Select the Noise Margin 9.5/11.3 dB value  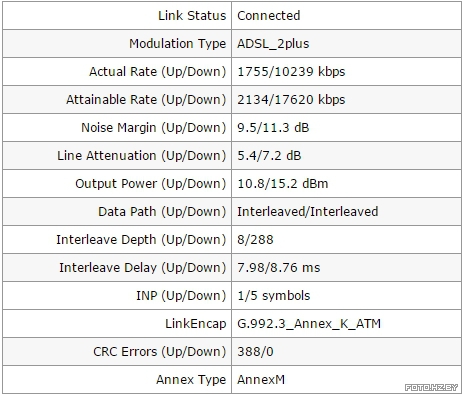[x=273, y=128]
